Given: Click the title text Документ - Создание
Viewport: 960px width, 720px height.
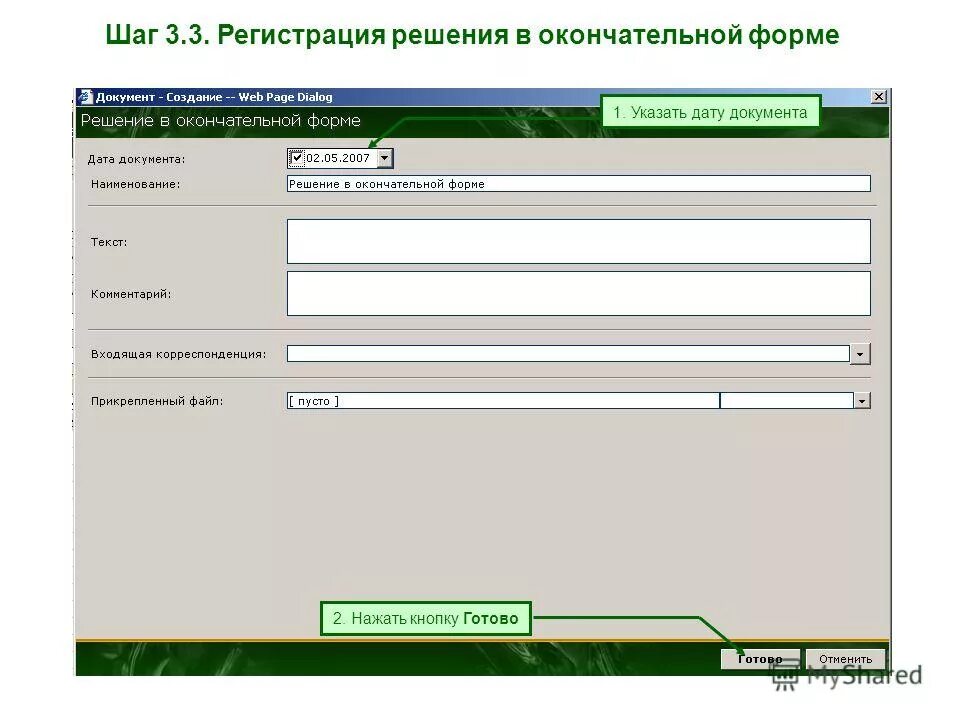Looking at the screenshot, I should [x=159, y=97].
